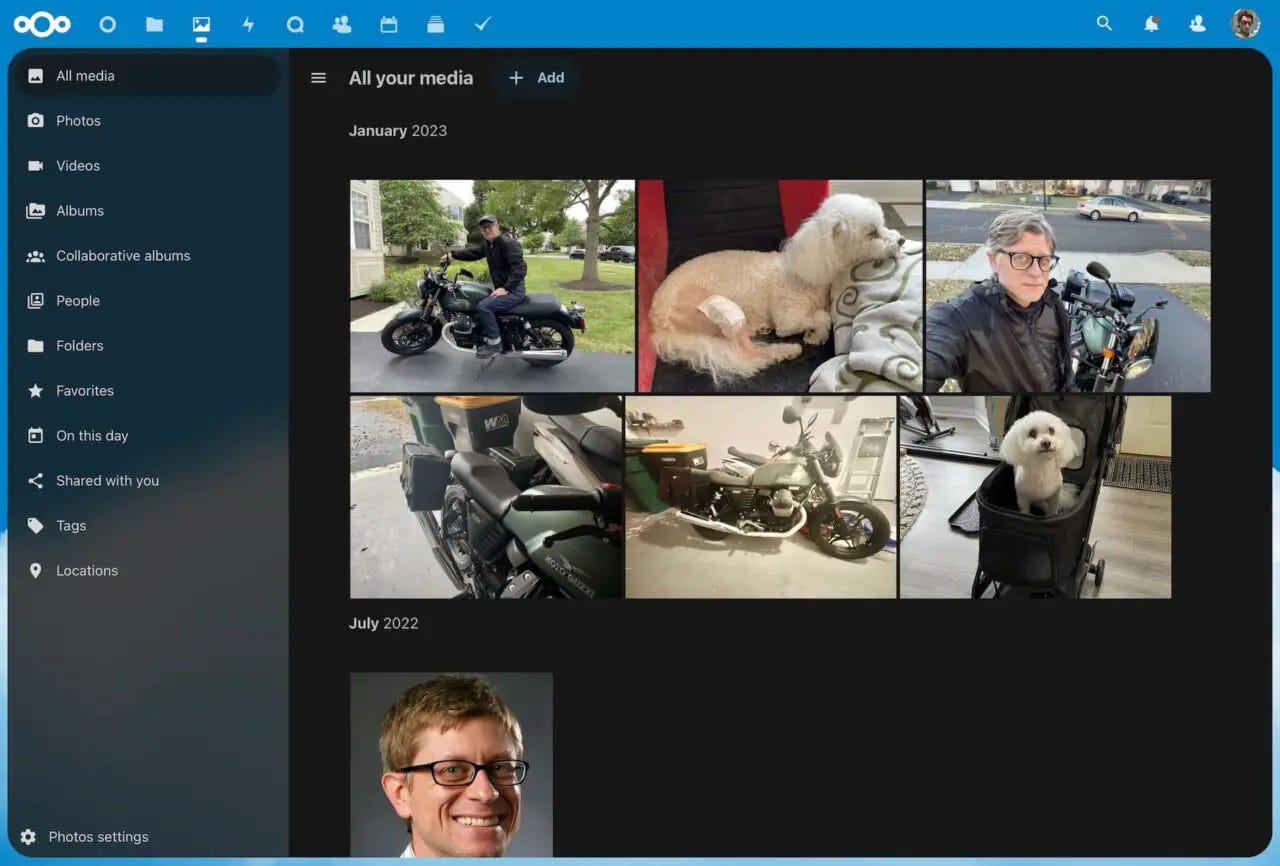View Shared with you media
Screen dimensions: 1280x866
tap(148, 481)
